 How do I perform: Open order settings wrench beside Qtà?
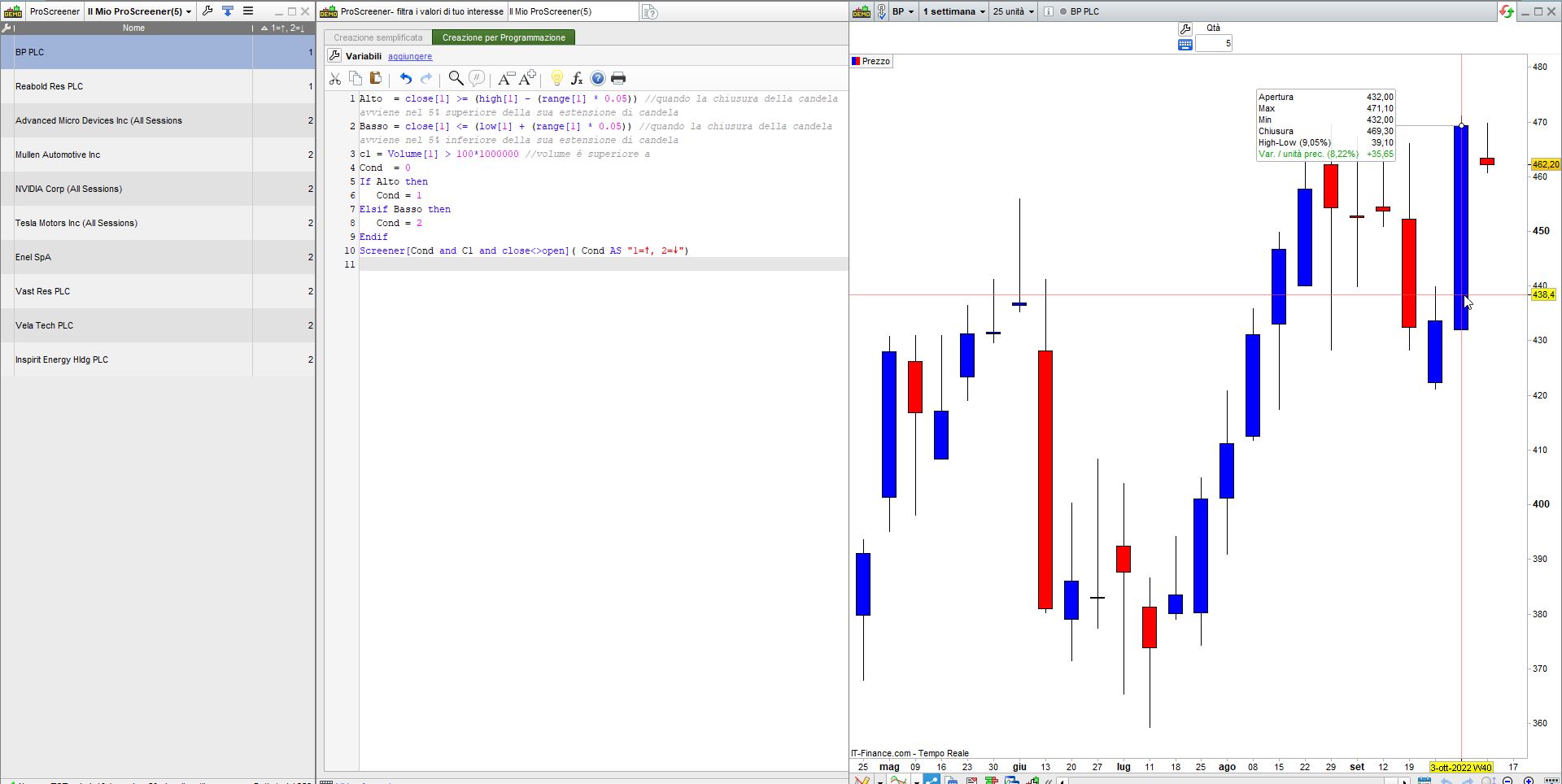1185,28
